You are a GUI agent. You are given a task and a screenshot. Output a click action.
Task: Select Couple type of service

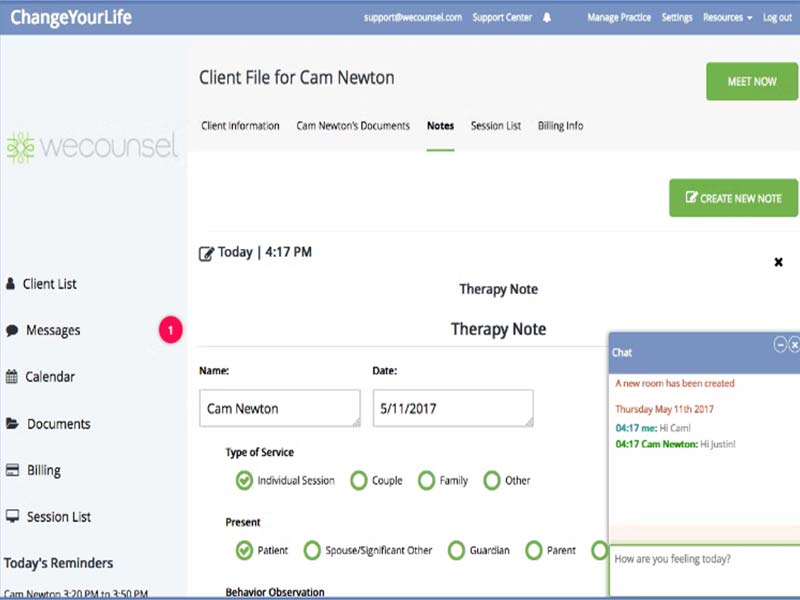click(359, 481)
